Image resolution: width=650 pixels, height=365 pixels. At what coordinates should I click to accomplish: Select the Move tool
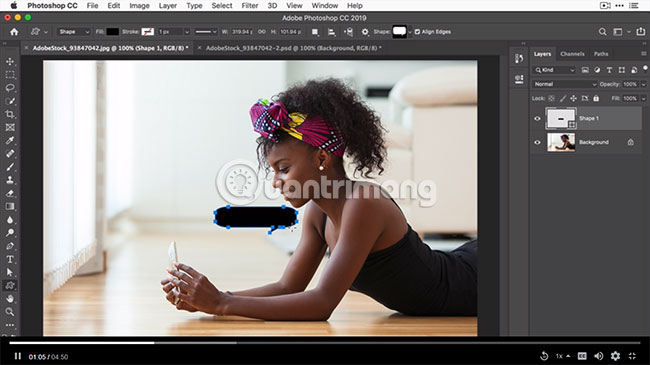[x=10, y=61]
